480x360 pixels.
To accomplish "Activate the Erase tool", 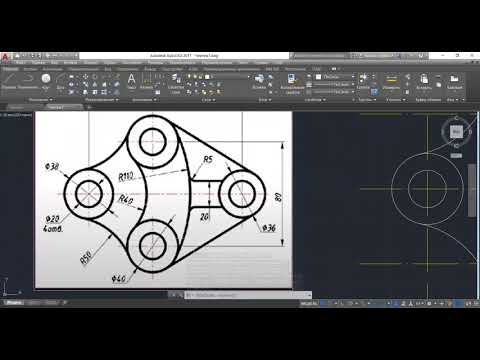I will pyautogui.click(x=116, y=77).
